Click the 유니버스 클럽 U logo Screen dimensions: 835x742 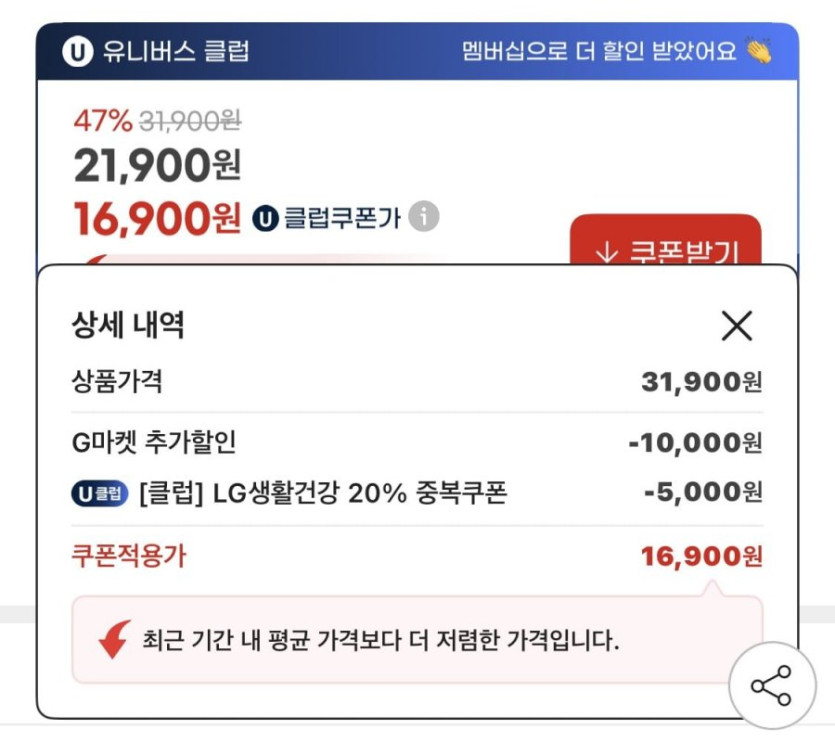pos(77,51)
